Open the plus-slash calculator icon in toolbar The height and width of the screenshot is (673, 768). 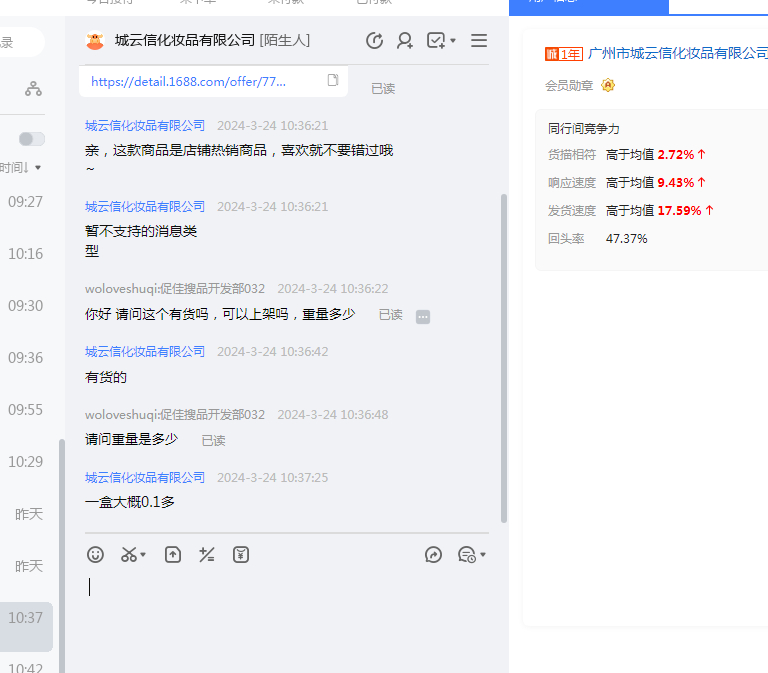click(207, 554)
